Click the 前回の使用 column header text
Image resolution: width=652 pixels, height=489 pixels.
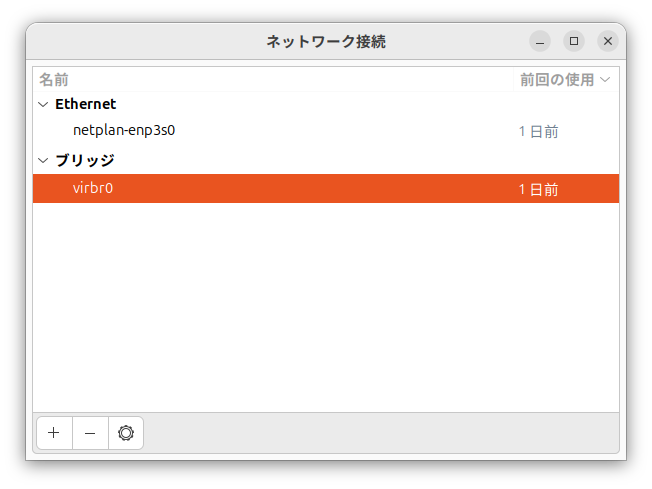click(x=556, y=79)
